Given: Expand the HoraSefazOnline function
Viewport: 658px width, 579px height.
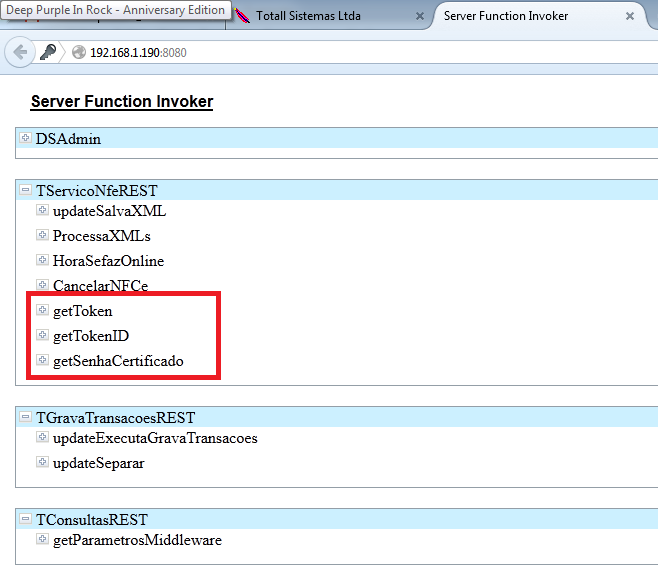Looking at the screenshot, I should pos(42,260).
